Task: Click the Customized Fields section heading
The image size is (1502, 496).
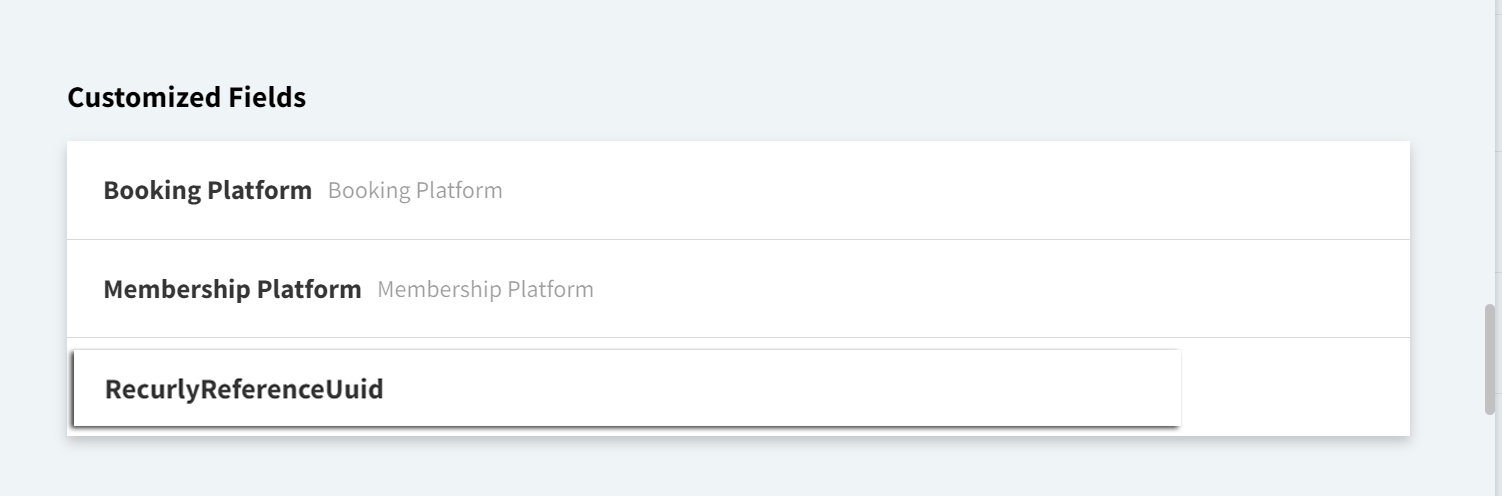Action: pos(186,98)
